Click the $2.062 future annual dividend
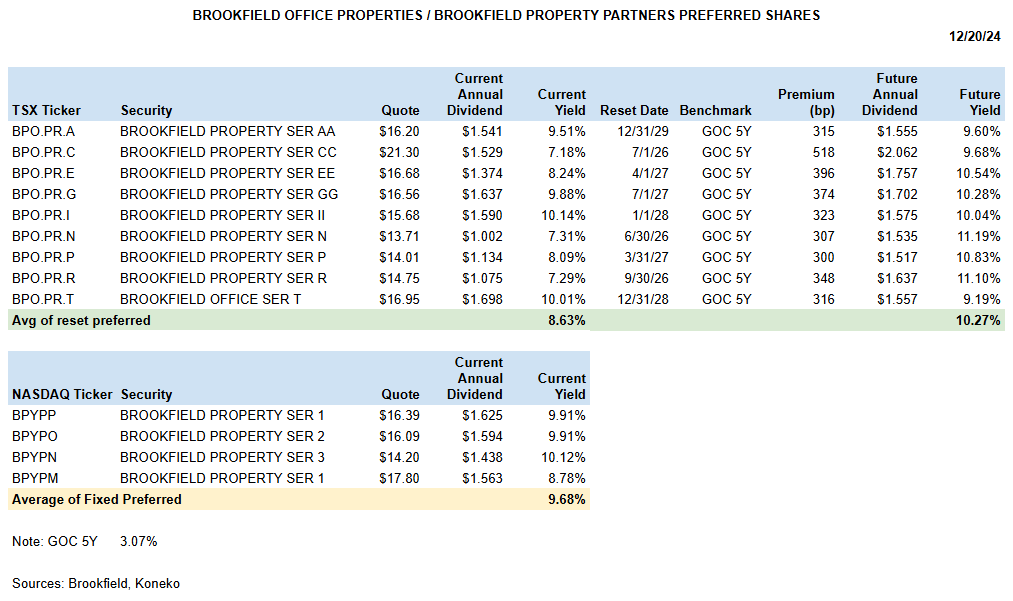The image size is (1013, 601). 897,153
